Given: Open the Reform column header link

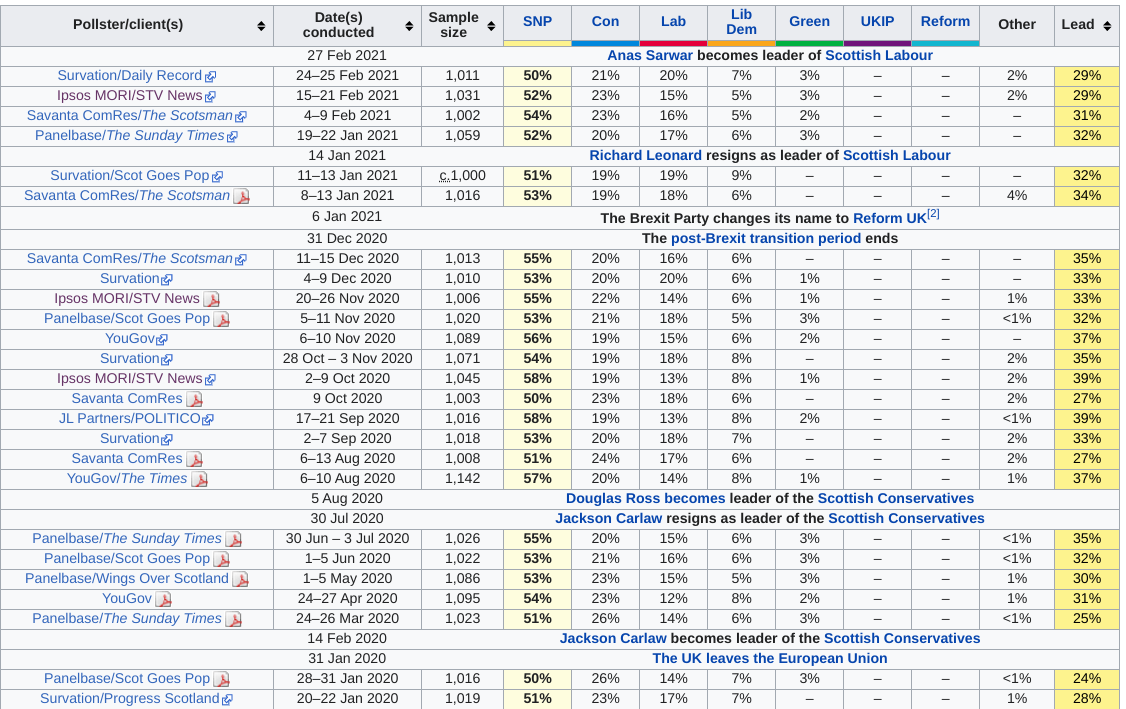Looking at the screenshot, I should tap(945, 22).
